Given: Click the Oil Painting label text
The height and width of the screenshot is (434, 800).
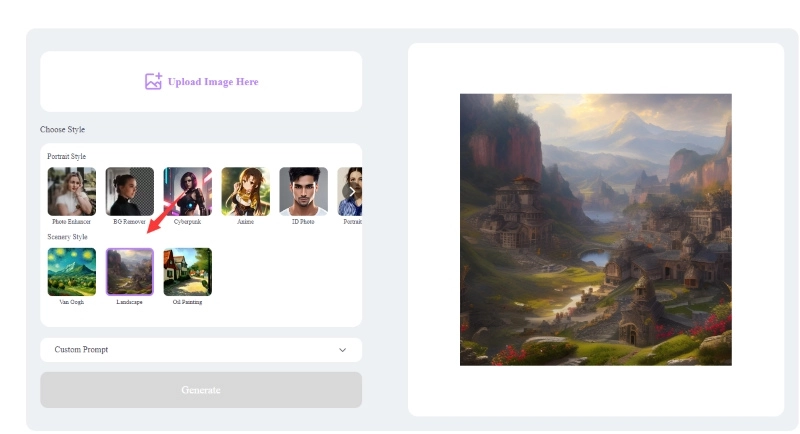Looking at the screenshot, I should (187, 302).
